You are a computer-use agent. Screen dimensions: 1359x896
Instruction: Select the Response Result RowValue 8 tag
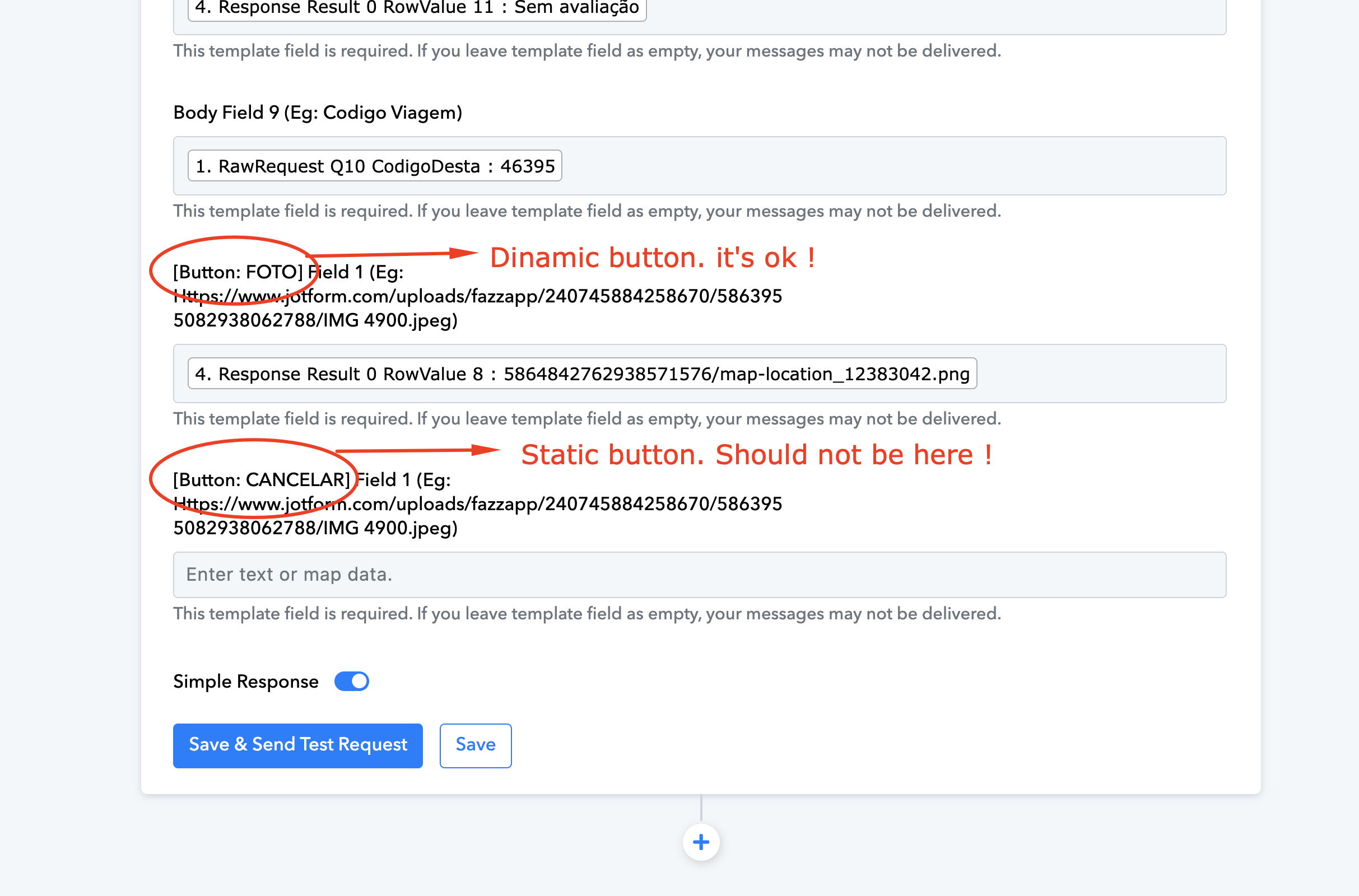(582, 374)
